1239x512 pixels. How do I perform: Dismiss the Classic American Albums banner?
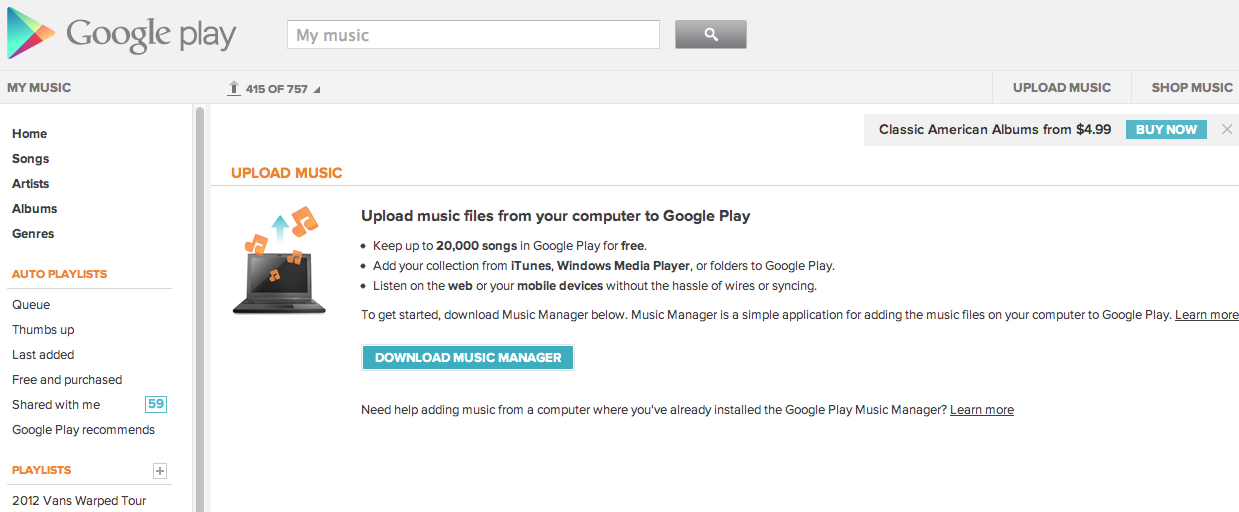click(x=1227, y=129)
